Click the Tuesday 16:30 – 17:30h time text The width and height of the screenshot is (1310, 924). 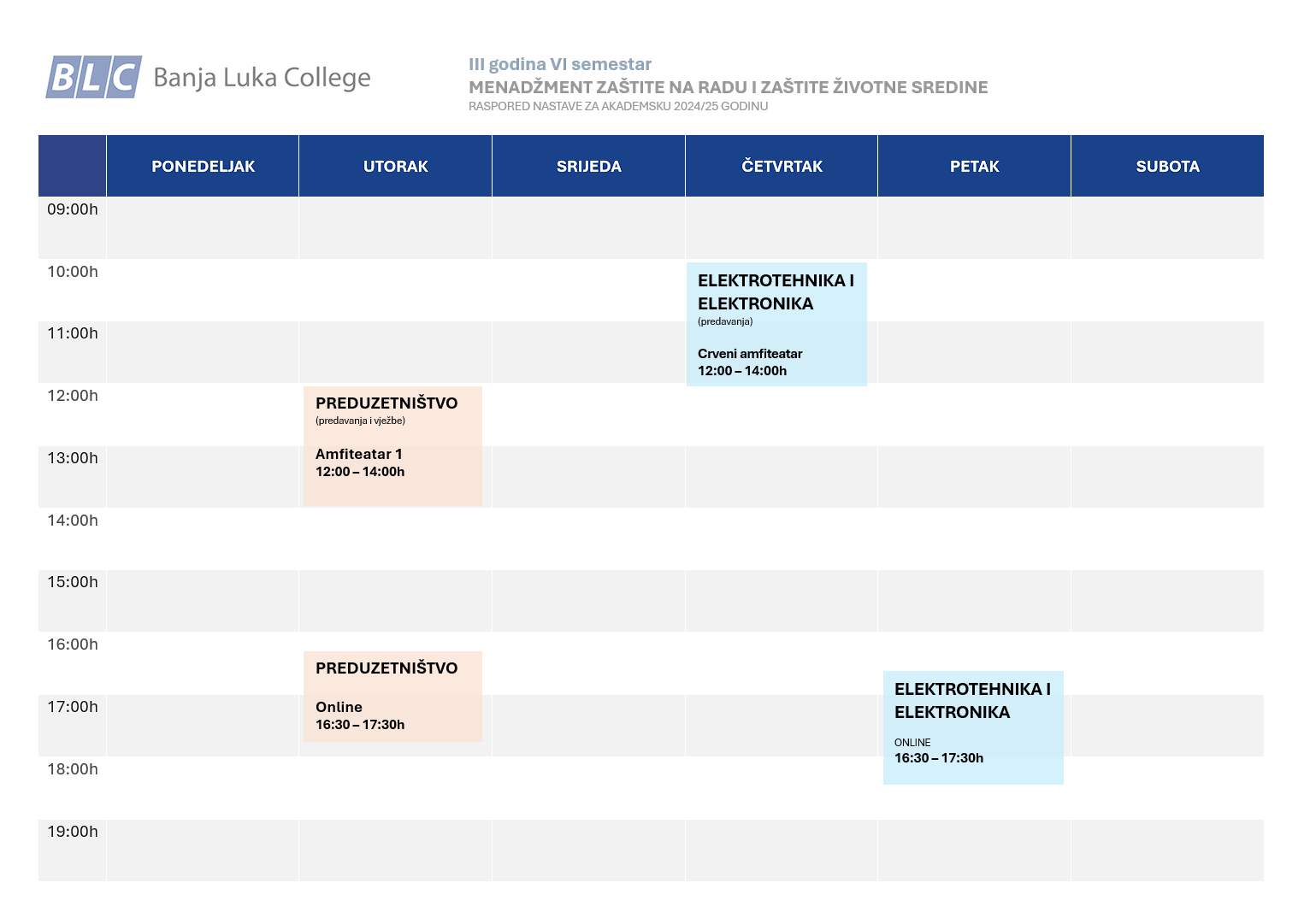(x=360, y=725)
